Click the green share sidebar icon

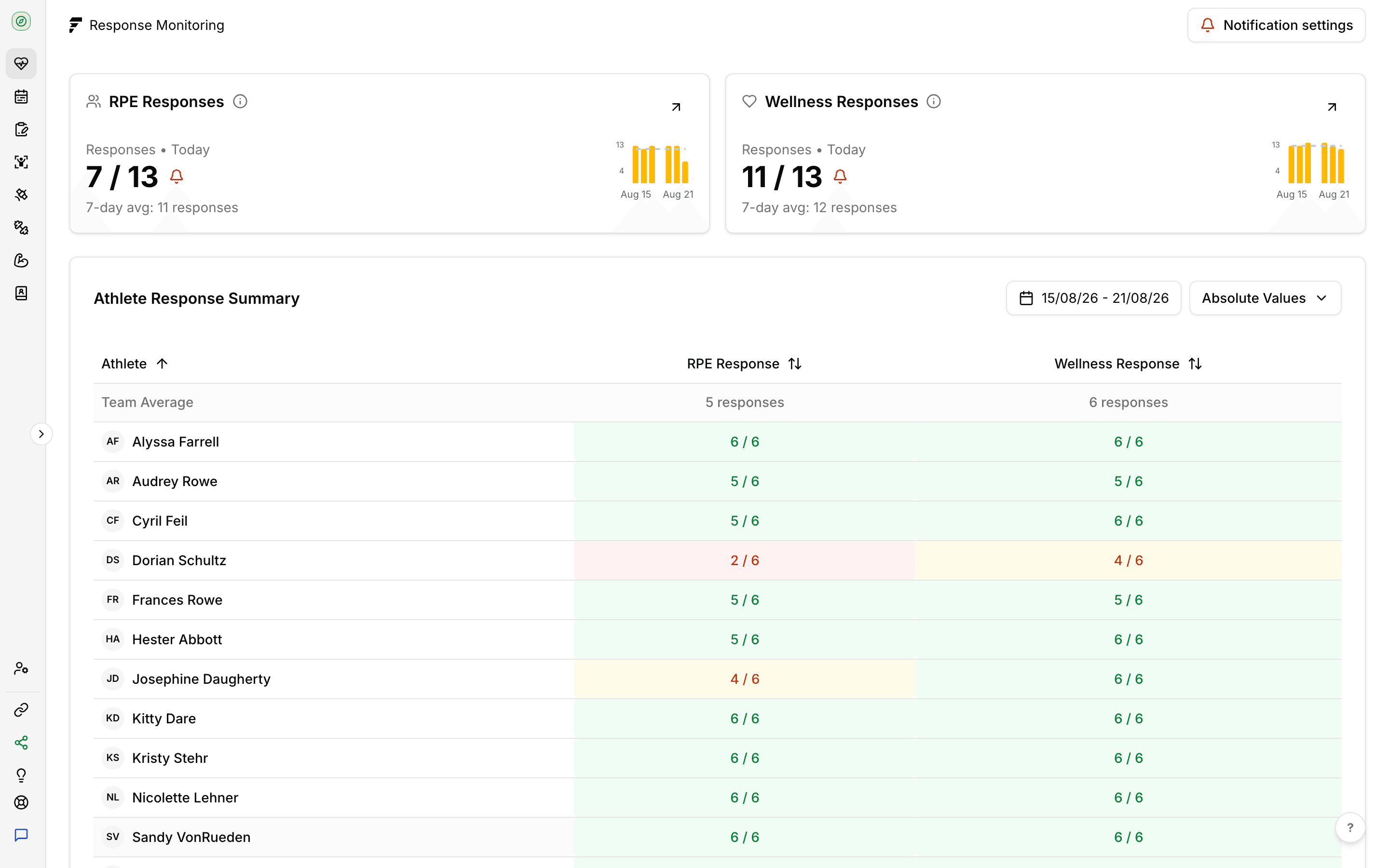coord(21,743)
